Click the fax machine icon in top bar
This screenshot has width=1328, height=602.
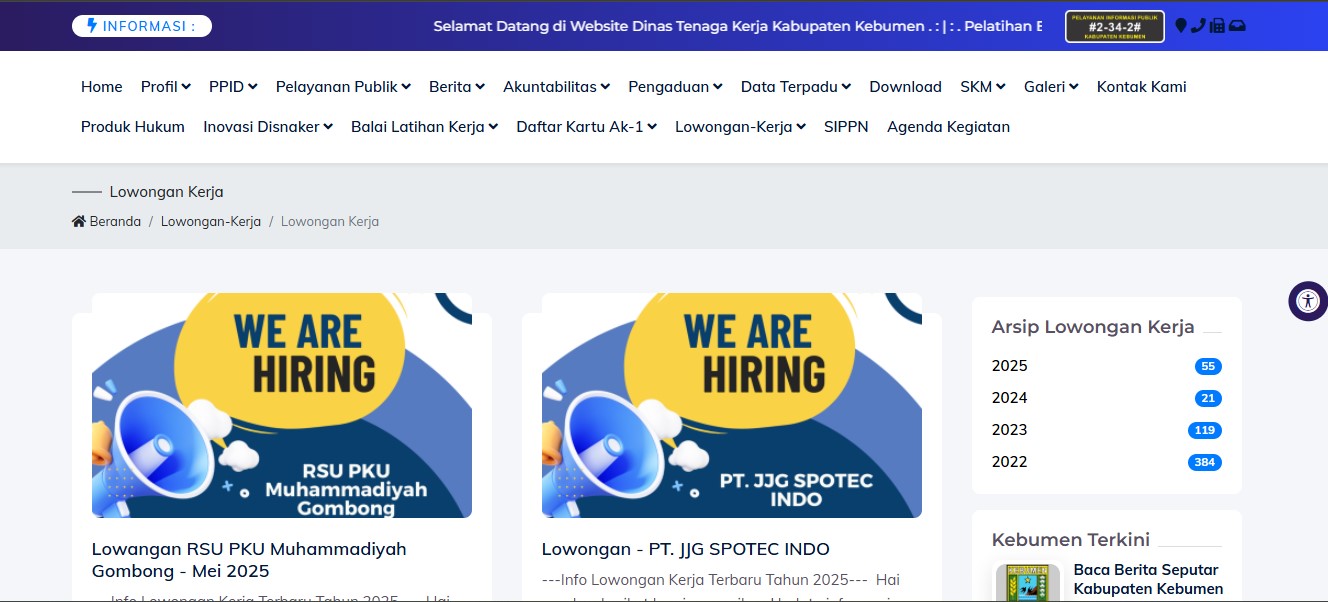tap(1217, 26)
